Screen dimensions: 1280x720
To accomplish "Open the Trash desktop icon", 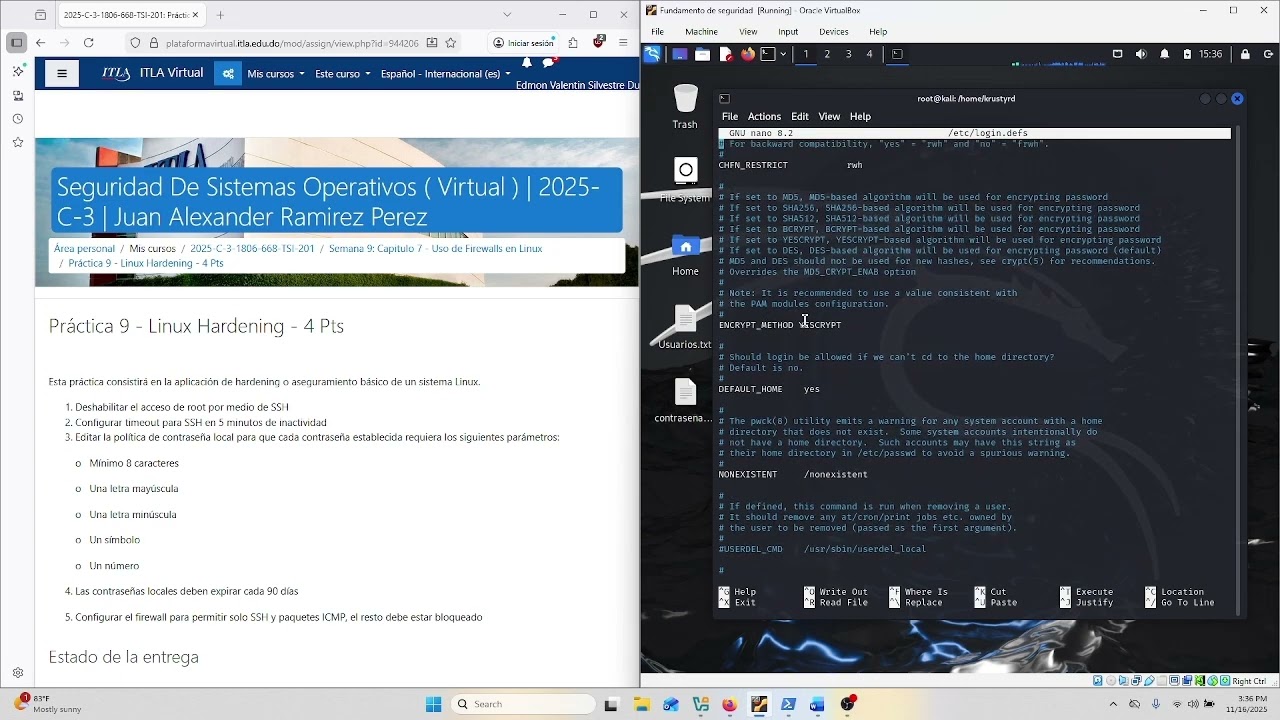I will click(x=685, y=107).
